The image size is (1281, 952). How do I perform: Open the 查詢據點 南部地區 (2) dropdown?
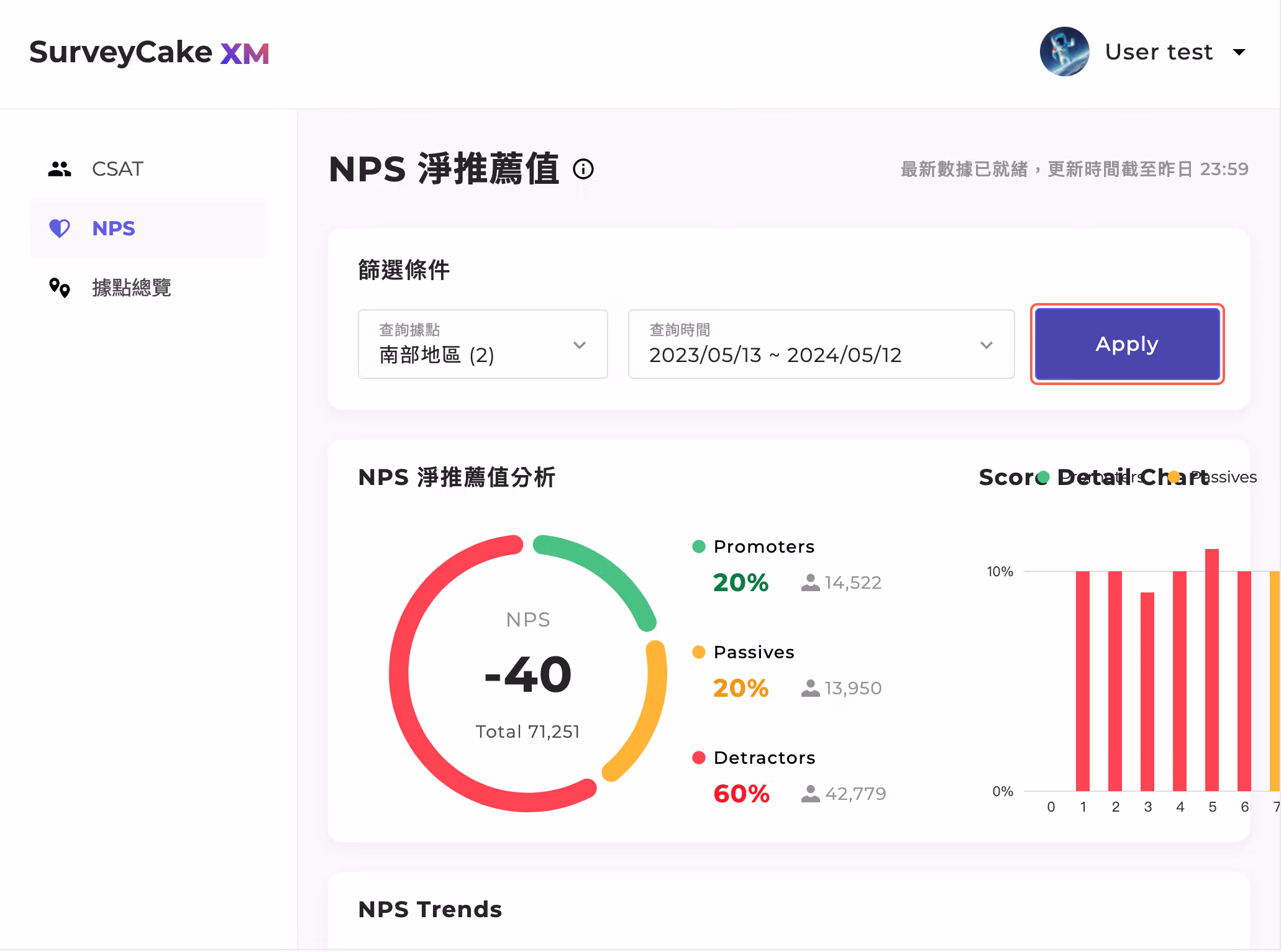483,344
